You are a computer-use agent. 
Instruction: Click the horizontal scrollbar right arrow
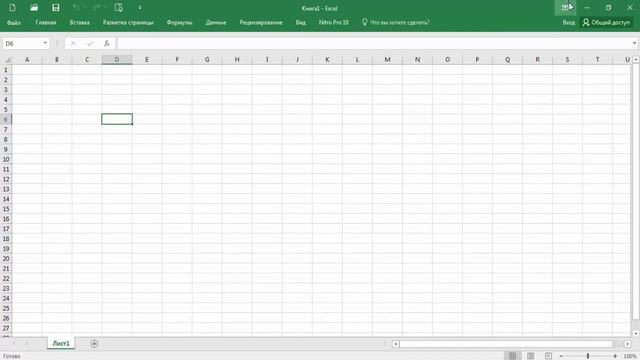coord(627,344)
